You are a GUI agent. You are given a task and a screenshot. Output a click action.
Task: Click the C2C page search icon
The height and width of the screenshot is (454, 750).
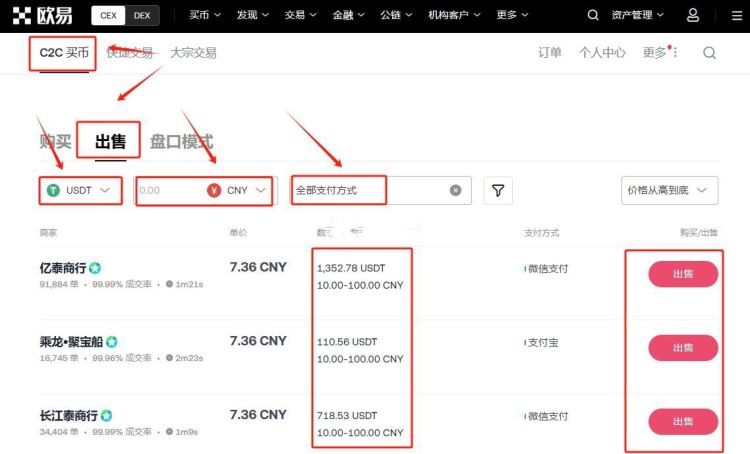coord(709,53)
